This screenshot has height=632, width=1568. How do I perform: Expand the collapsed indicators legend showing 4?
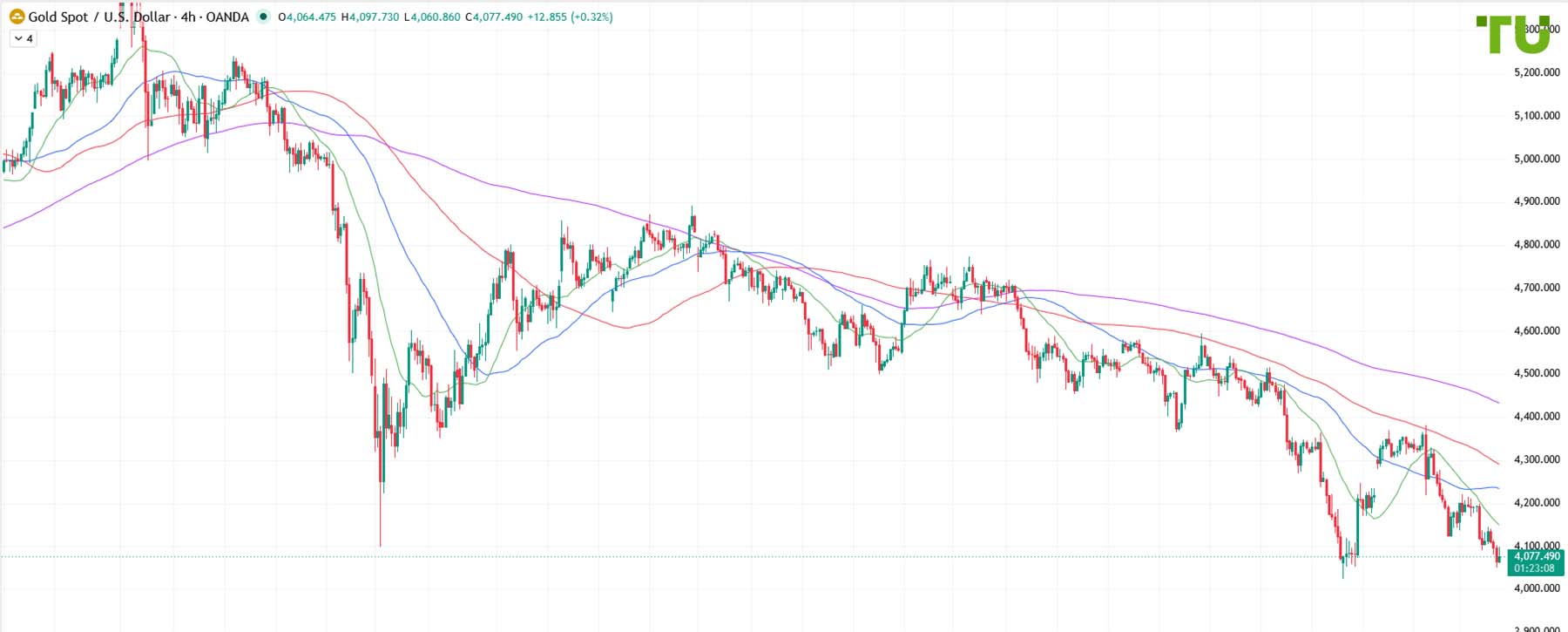coord(24,38)
